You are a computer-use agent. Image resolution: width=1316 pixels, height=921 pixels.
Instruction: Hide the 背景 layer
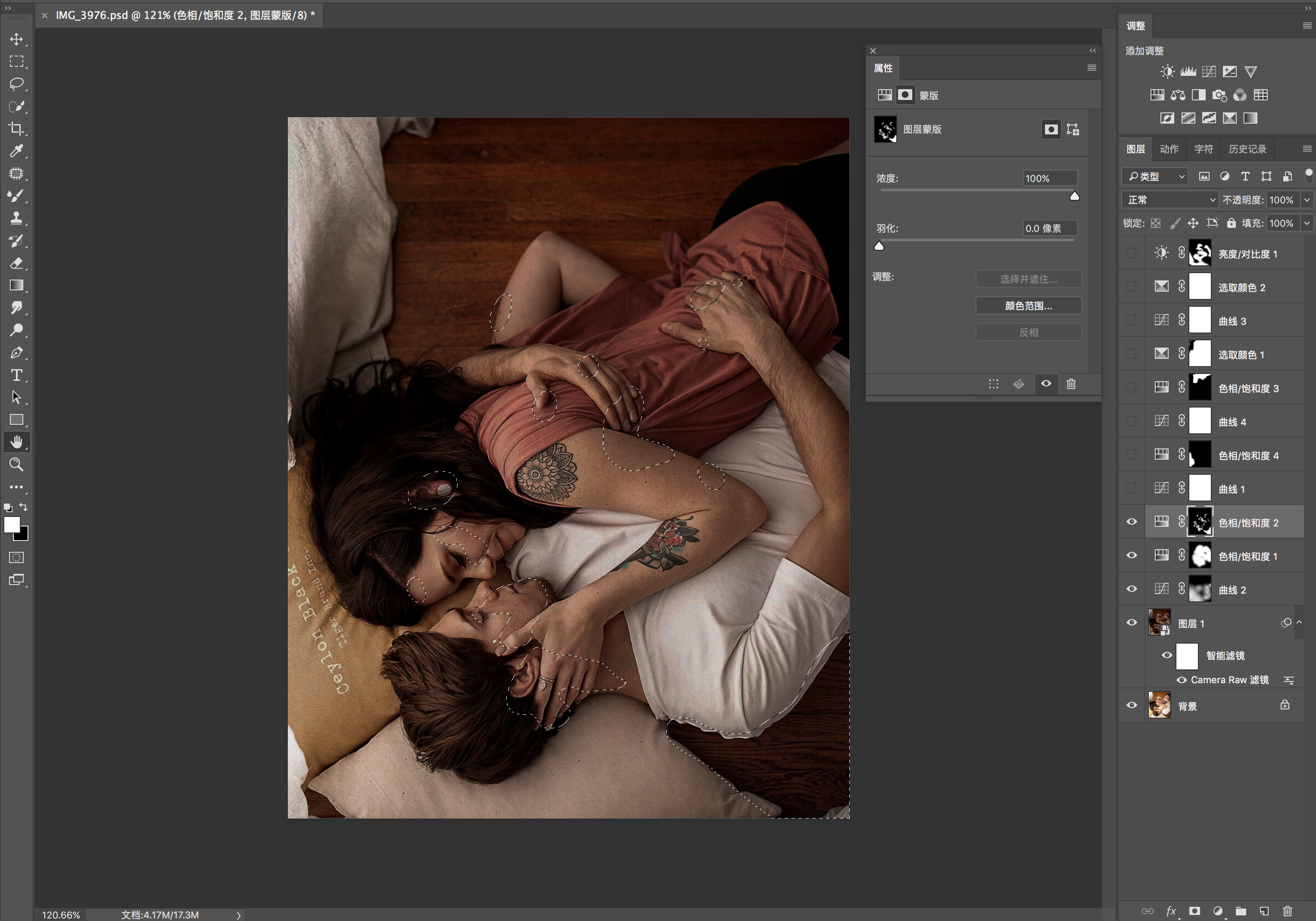click(x=1132, y=706)
